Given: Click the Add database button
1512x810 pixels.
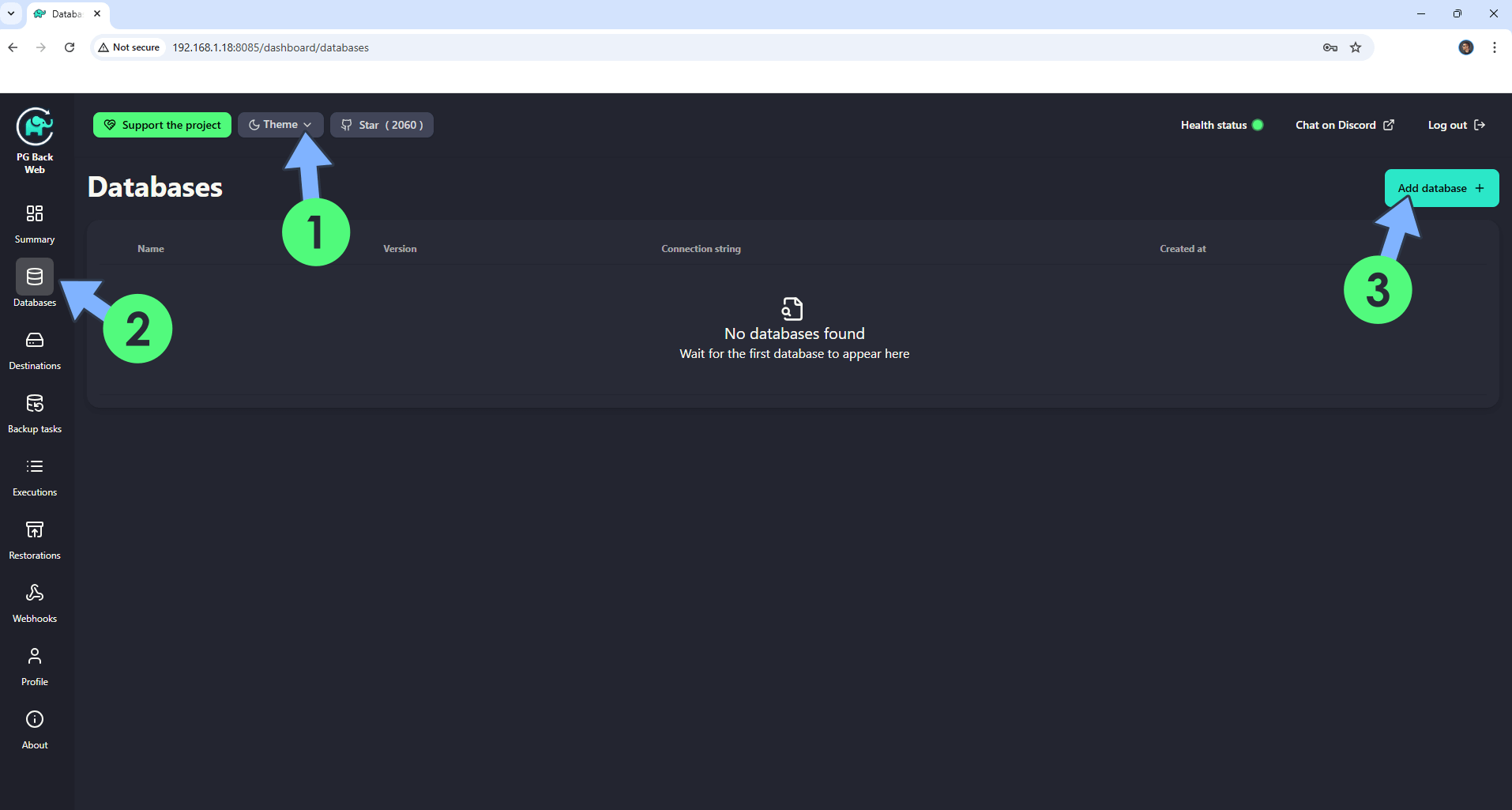Looking at the screenshot, I should (x=1441, y=188).
